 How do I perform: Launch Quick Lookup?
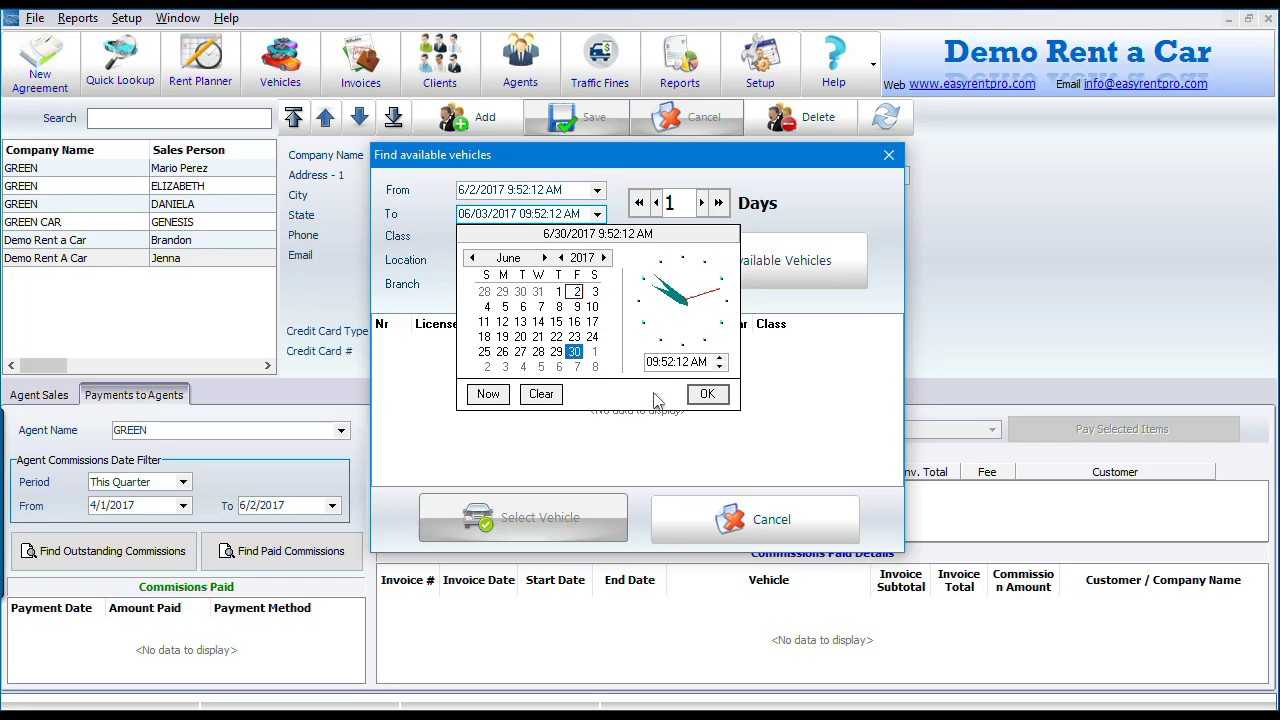[x=119, y=62]
